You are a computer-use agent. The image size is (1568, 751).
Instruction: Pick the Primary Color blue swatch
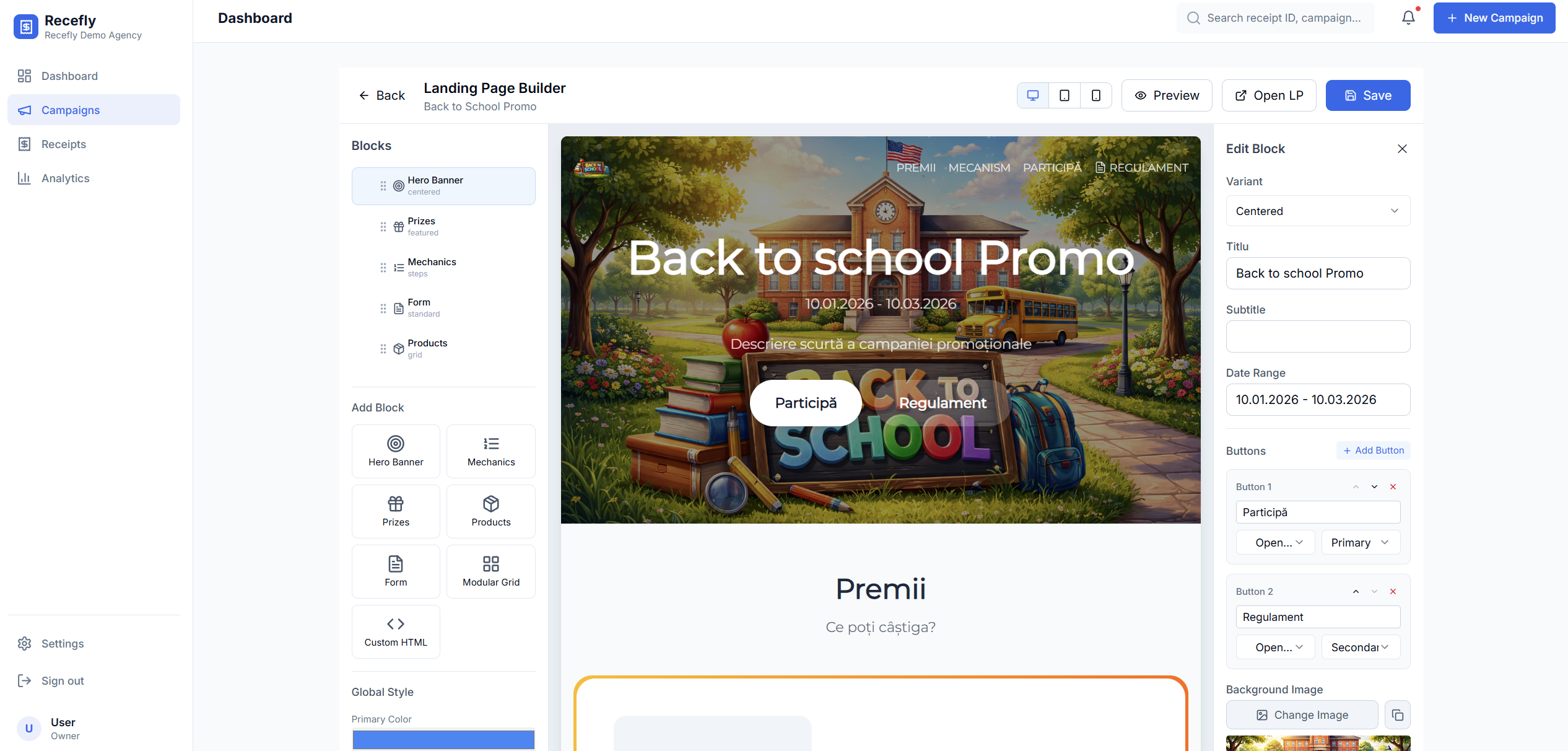443,739
